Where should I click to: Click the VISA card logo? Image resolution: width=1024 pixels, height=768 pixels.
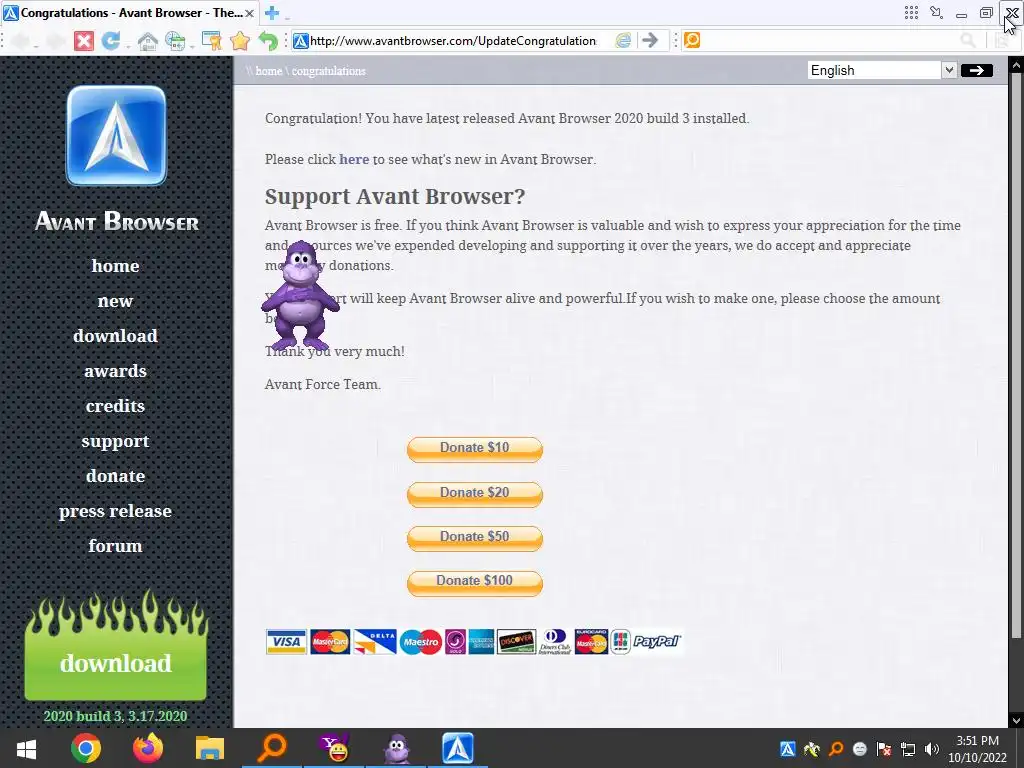click(x=286, y=642)
